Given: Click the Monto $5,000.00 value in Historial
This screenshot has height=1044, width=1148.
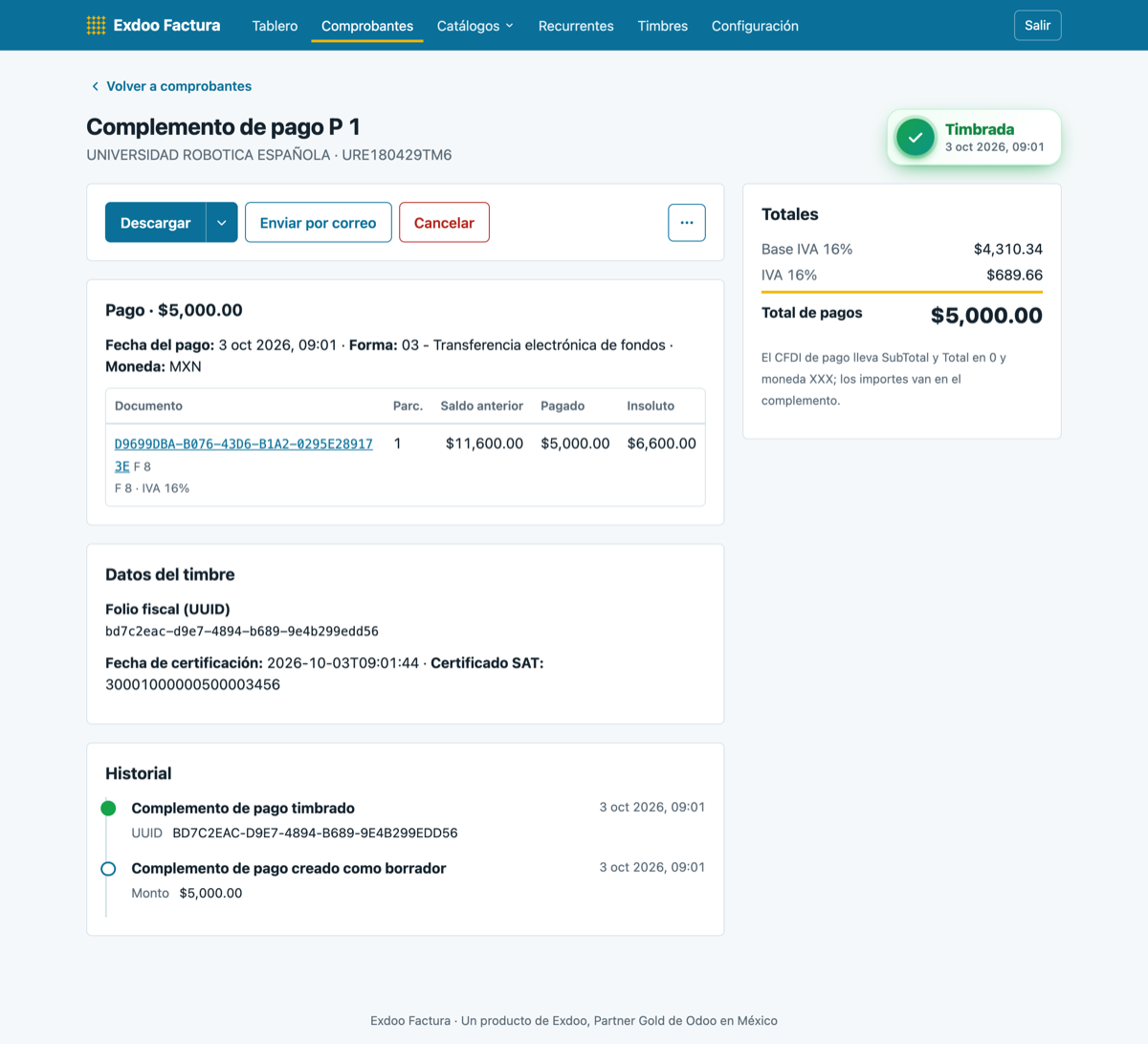Looking at the screenshot, I should 210,894.
